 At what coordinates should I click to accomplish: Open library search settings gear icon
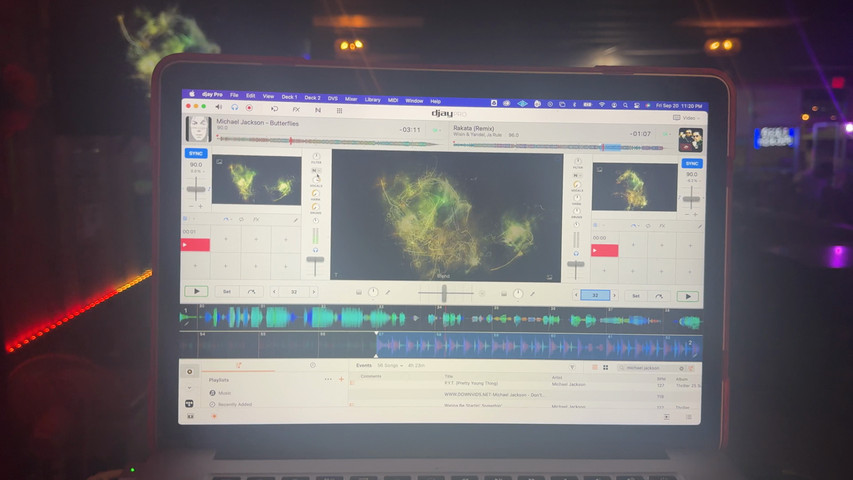(681, 368)
